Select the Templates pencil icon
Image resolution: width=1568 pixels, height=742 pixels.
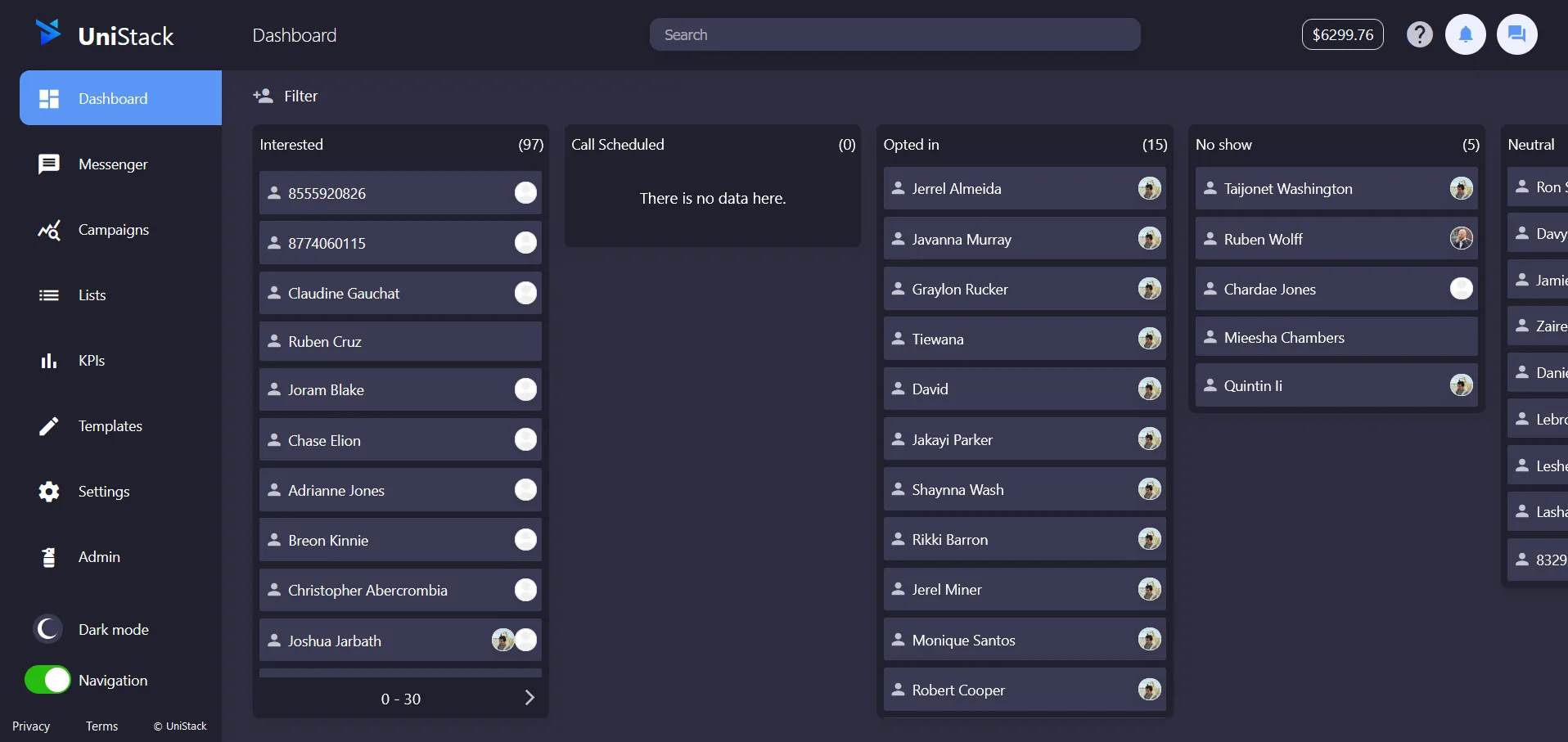(48, 425)
